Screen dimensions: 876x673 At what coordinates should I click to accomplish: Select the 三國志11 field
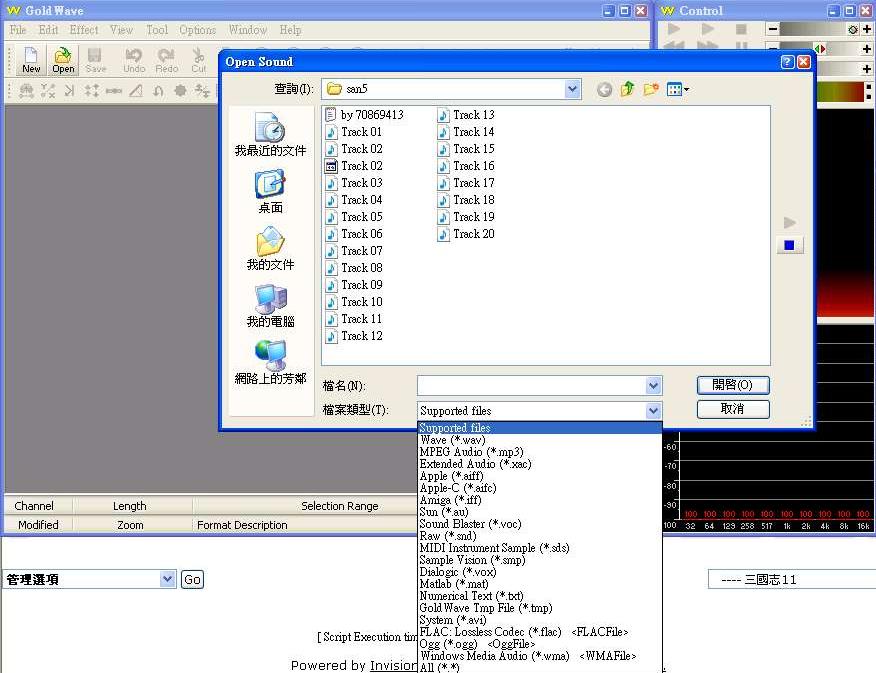(x=792, y=579)
